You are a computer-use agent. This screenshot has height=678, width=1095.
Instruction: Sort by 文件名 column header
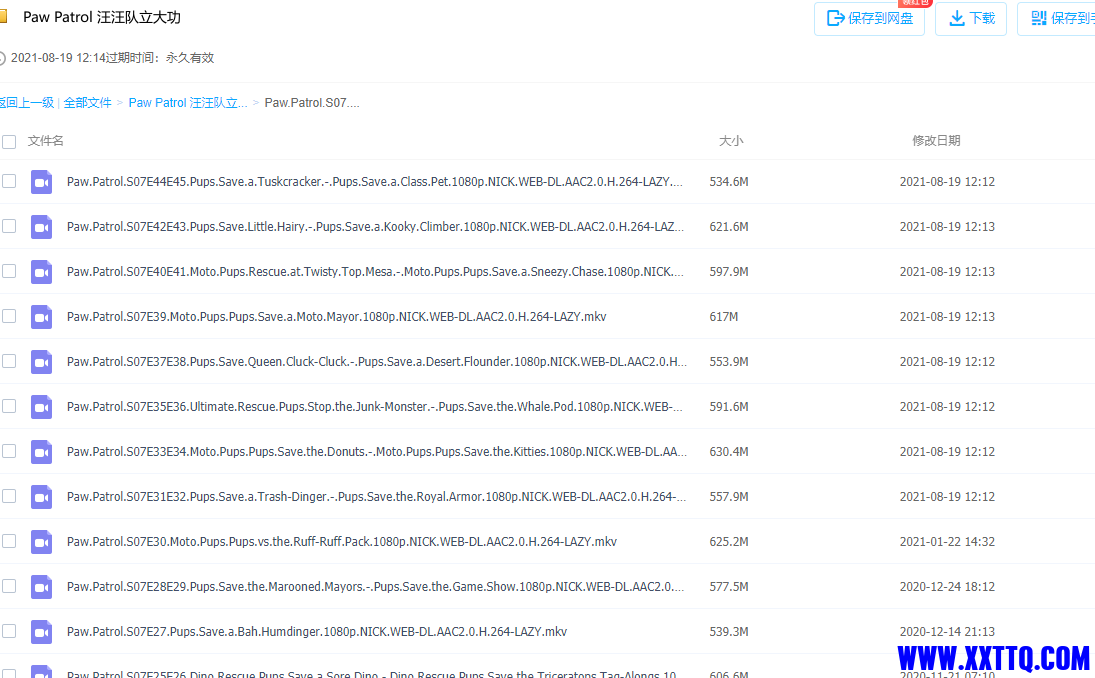coord(45,141)
